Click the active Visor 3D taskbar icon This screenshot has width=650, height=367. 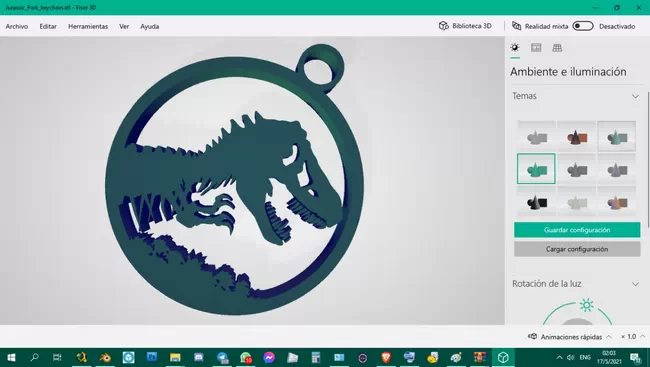[503, 357]
